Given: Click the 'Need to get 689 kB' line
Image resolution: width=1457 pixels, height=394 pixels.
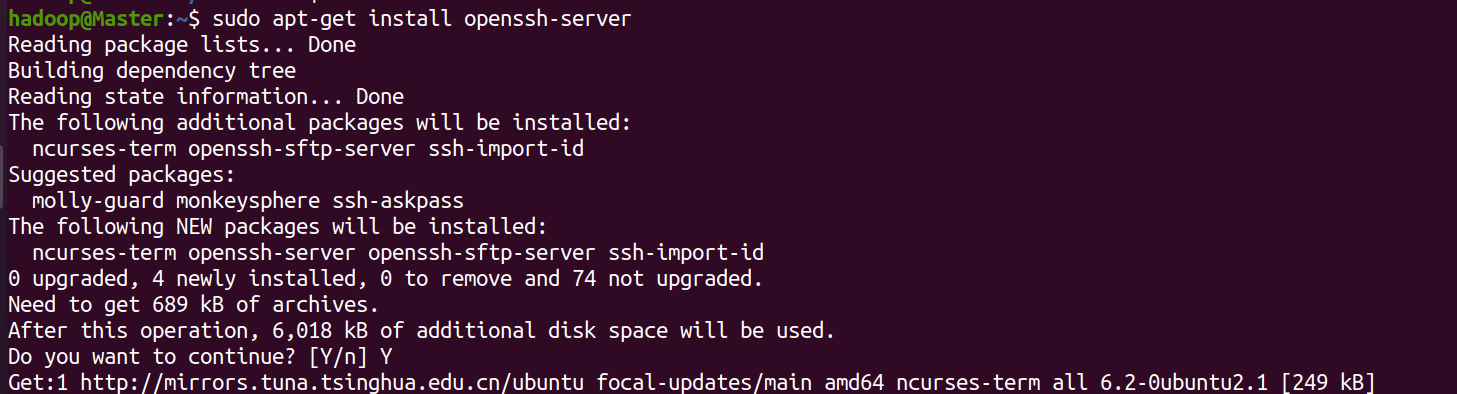Looking at the screenshot, I should pyautogui.click(x=194, y=305).
